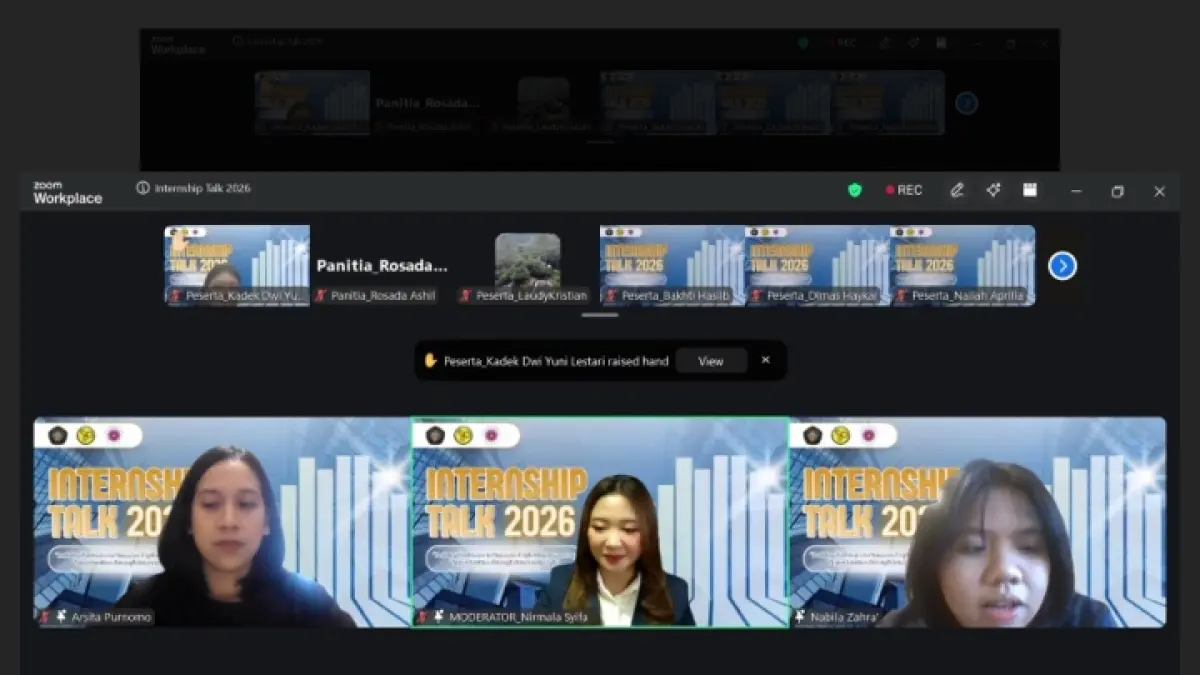Screen dimensions: 1200x675
Task: Click the green encryption shield icon
Action: [x=855, y=190]
